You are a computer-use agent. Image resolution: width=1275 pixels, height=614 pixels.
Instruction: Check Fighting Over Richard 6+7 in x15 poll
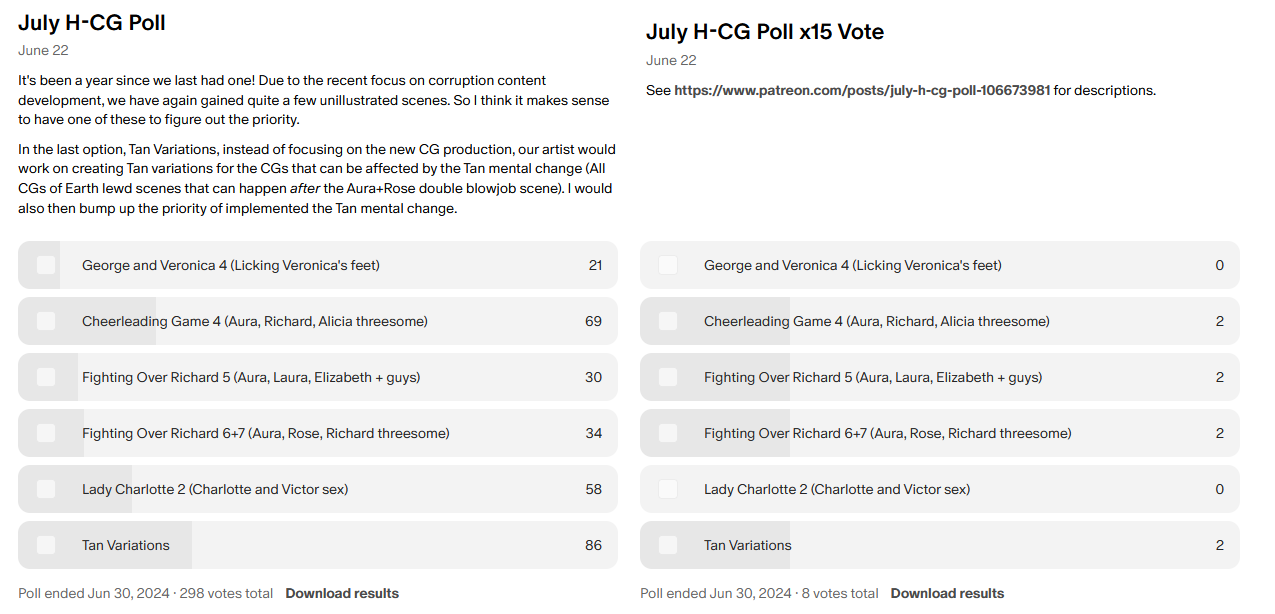coord(668,433)
